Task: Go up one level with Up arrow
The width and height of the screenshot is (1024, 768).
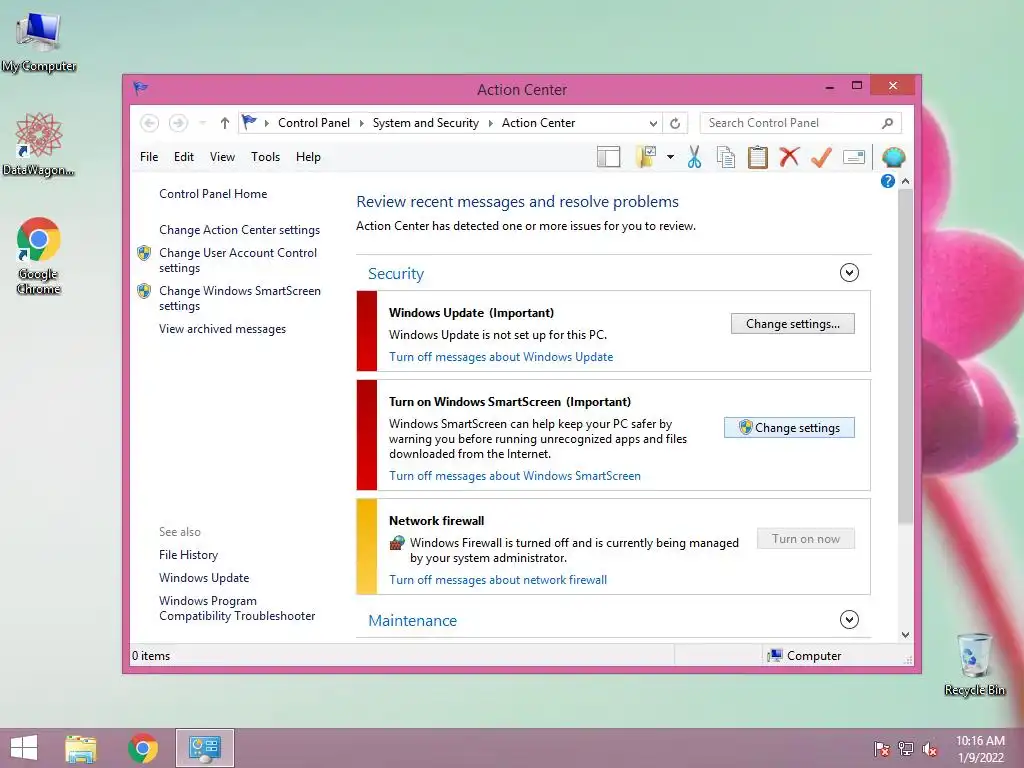Action: tap(225, 123)
